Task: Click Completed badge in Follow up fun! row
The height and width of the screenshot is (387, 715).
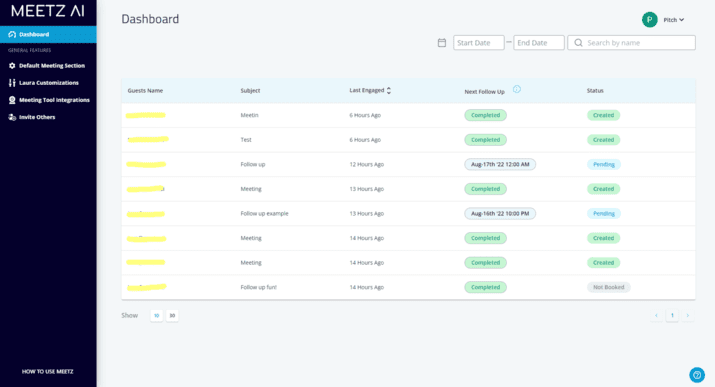Action: (x=486, y=287)
